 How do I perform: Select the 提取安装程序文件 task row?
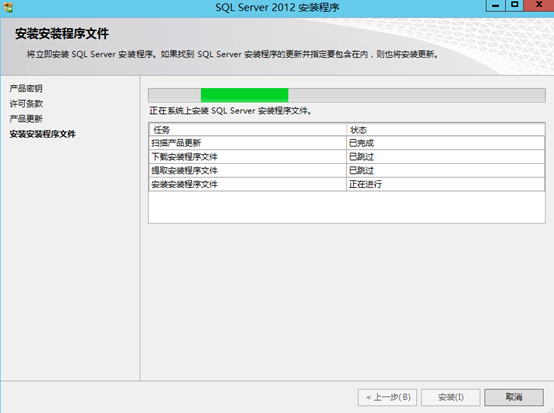pyautogui.click(x=347, y=170)
